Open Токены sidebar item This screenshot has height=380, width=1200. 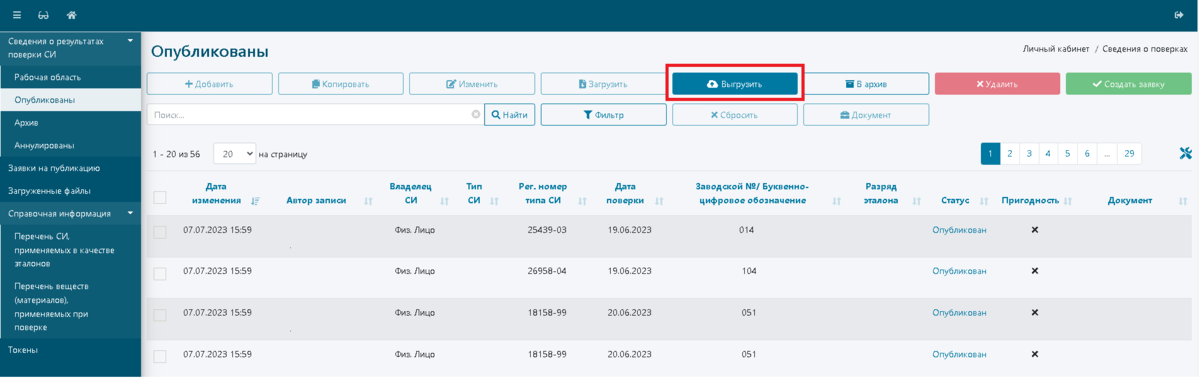[71, 350]
